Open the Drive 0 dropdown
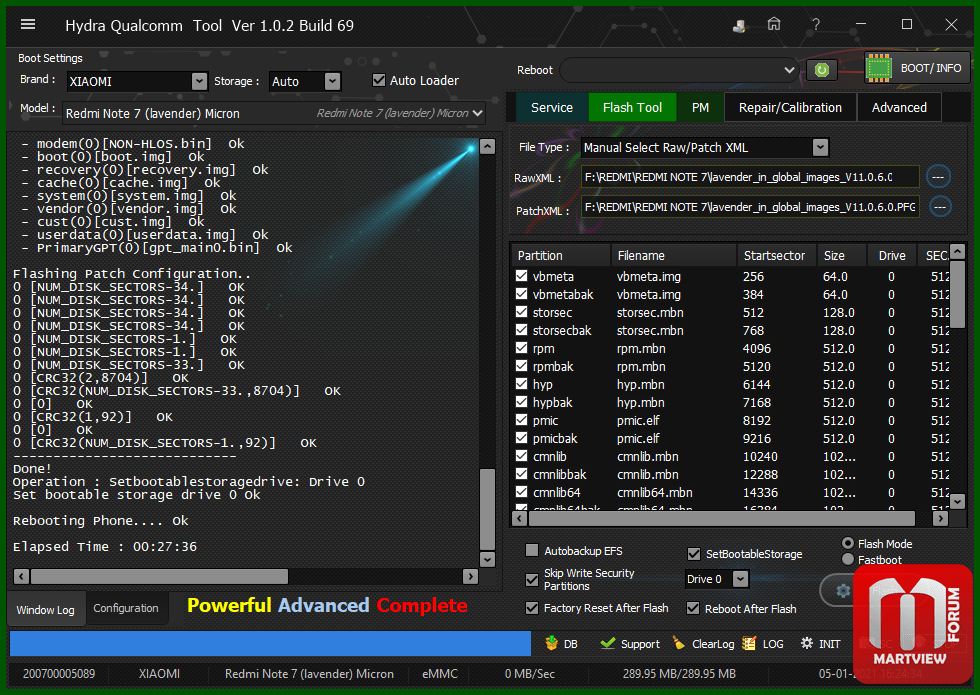This screenshot has width=980, height=695. click(x=741, y=579)
